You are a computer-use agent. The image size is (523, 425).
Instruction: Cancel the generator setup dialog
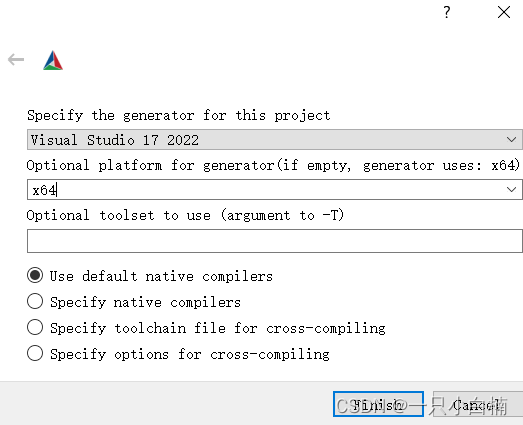click(478, 404)
